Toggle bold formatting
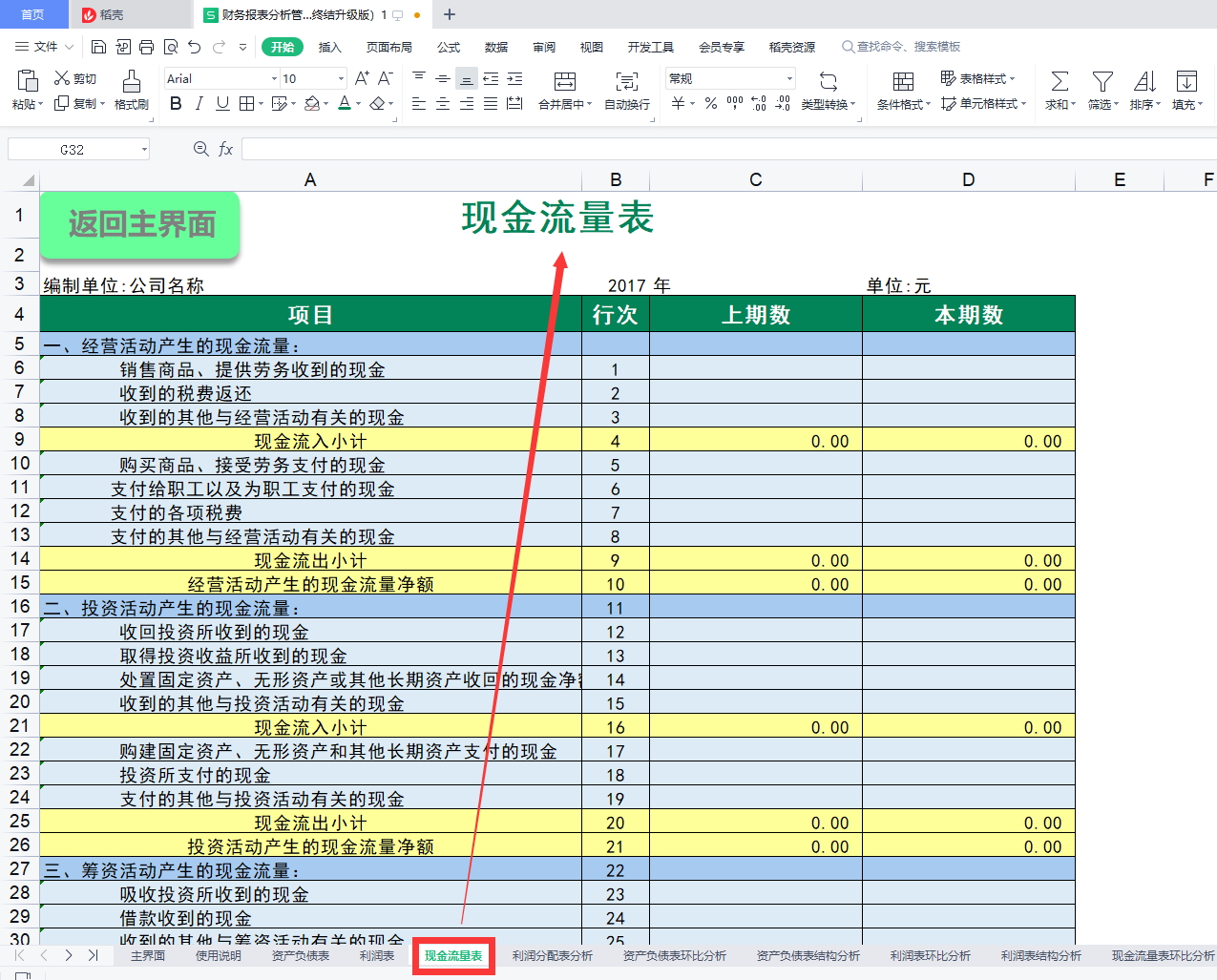The width and height of the screenshot is (1217, 980). tap(176, 103)
